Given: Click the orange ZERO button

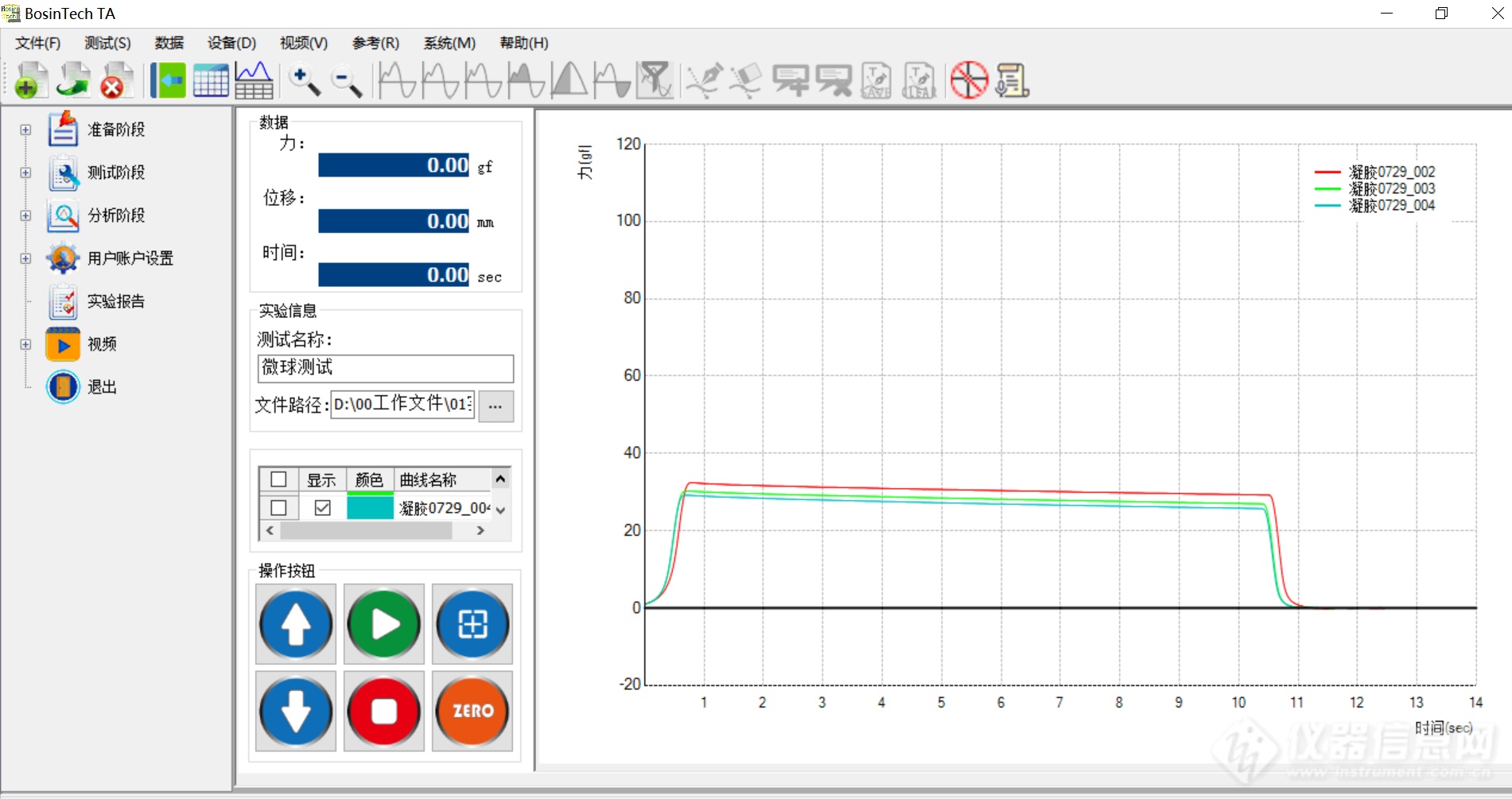Looking at the screenshot, I should tap(472, 711).
